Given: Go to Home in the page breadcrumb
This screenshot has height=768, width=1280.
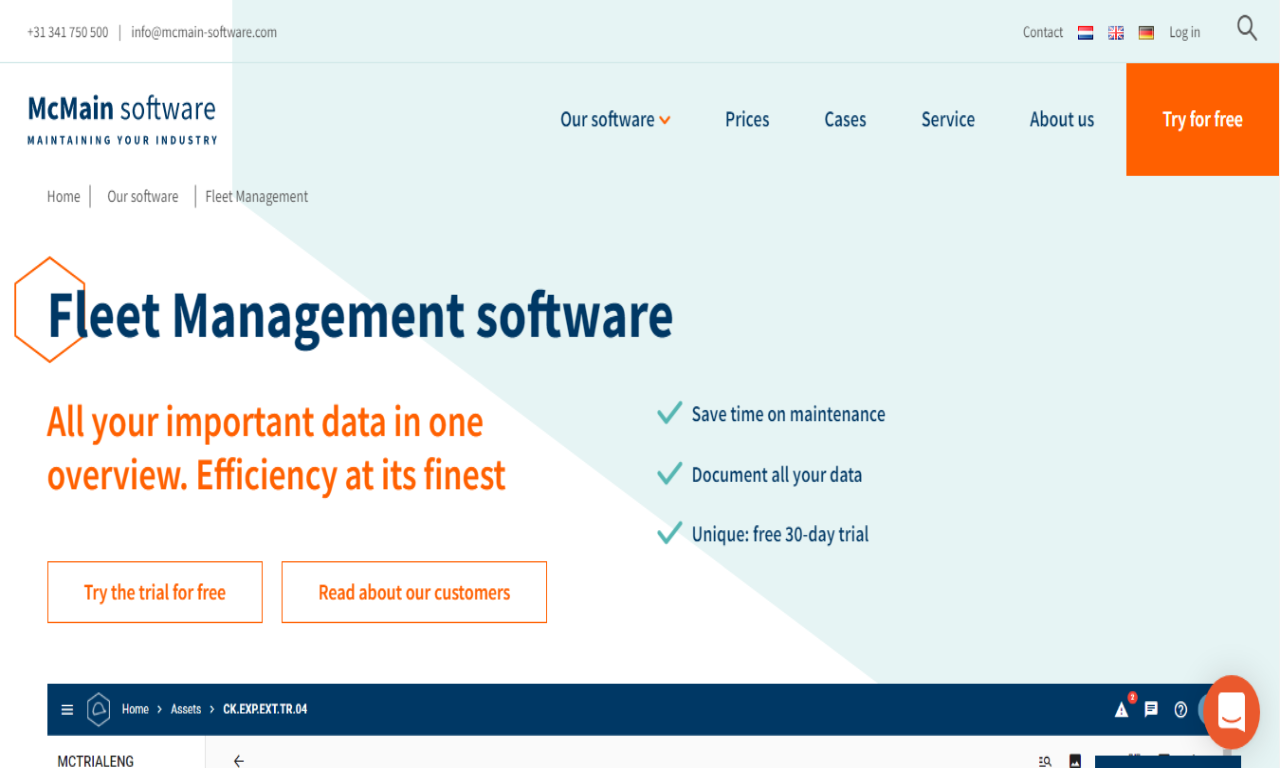Looking at the screenshot, I should click(x=63, y=197).
